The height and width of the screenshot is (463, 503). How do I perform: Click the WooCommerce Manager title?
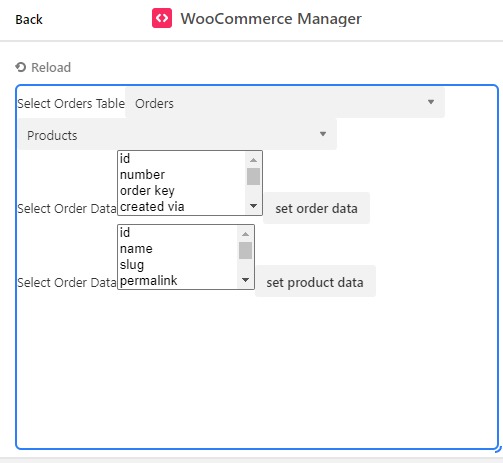[x=271, y=19]
